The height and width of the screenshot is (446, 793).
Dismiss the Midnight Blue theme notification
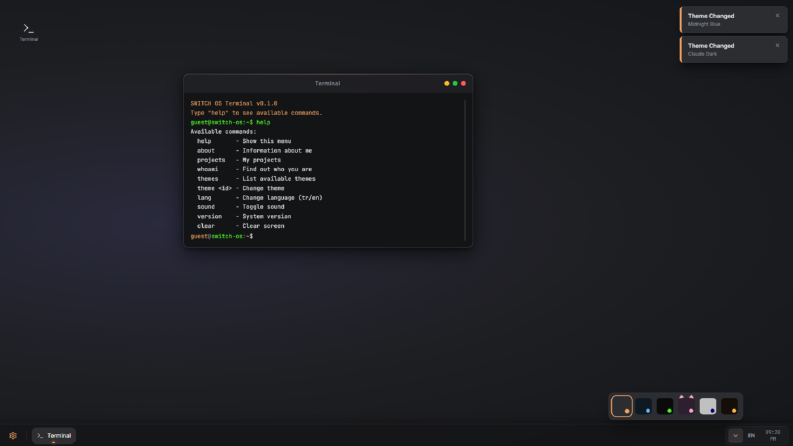(x=777, y=16)
